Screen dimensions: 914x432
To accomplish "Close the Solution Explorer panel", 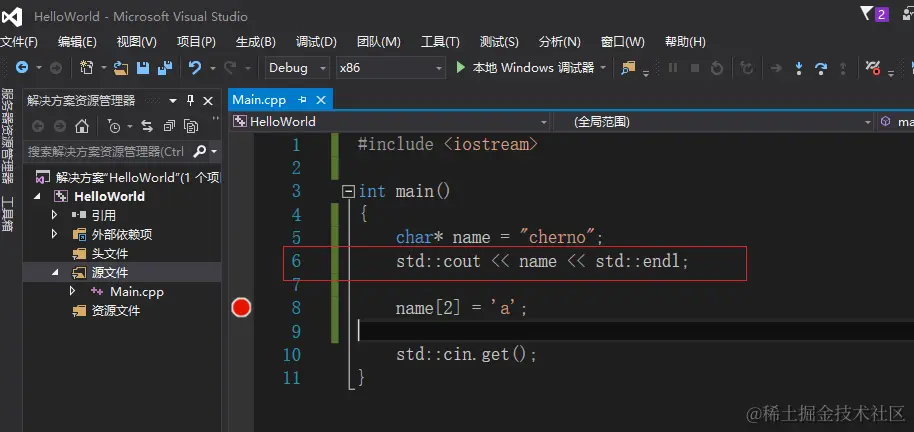I will pos(208,101).
